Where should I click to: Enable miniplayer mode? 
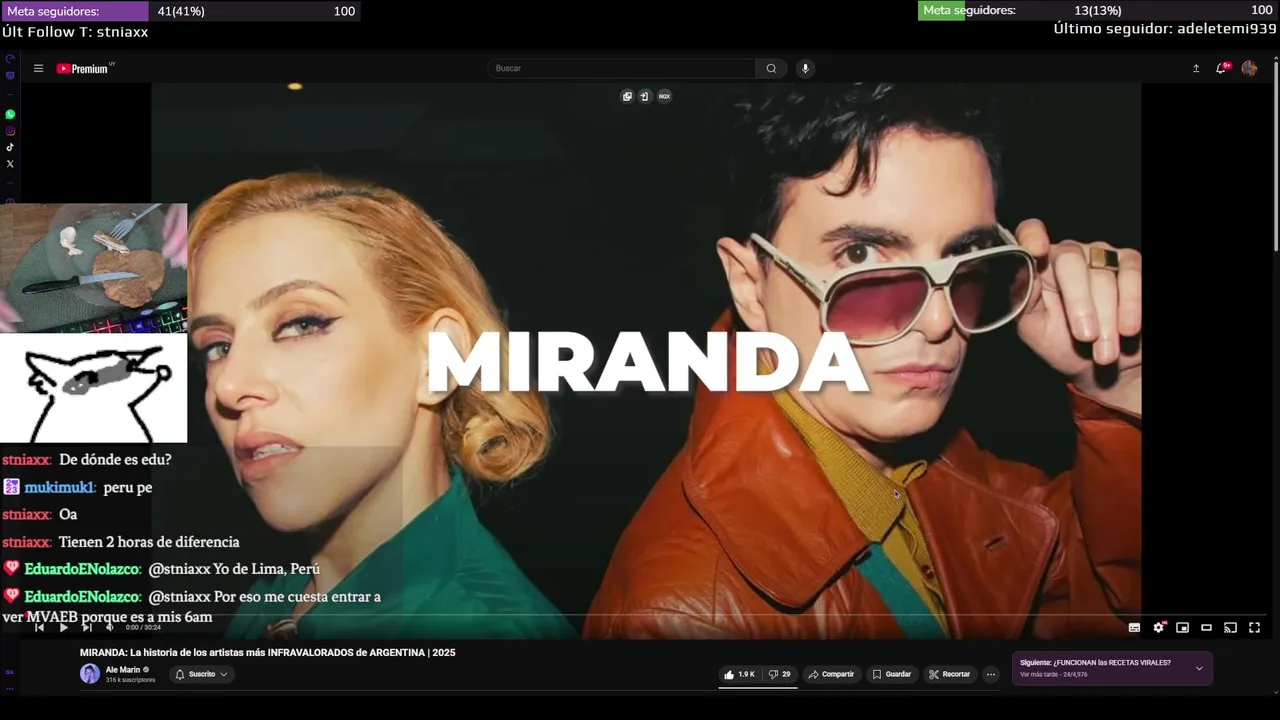pyautogui.click(x=1182, y=628)
